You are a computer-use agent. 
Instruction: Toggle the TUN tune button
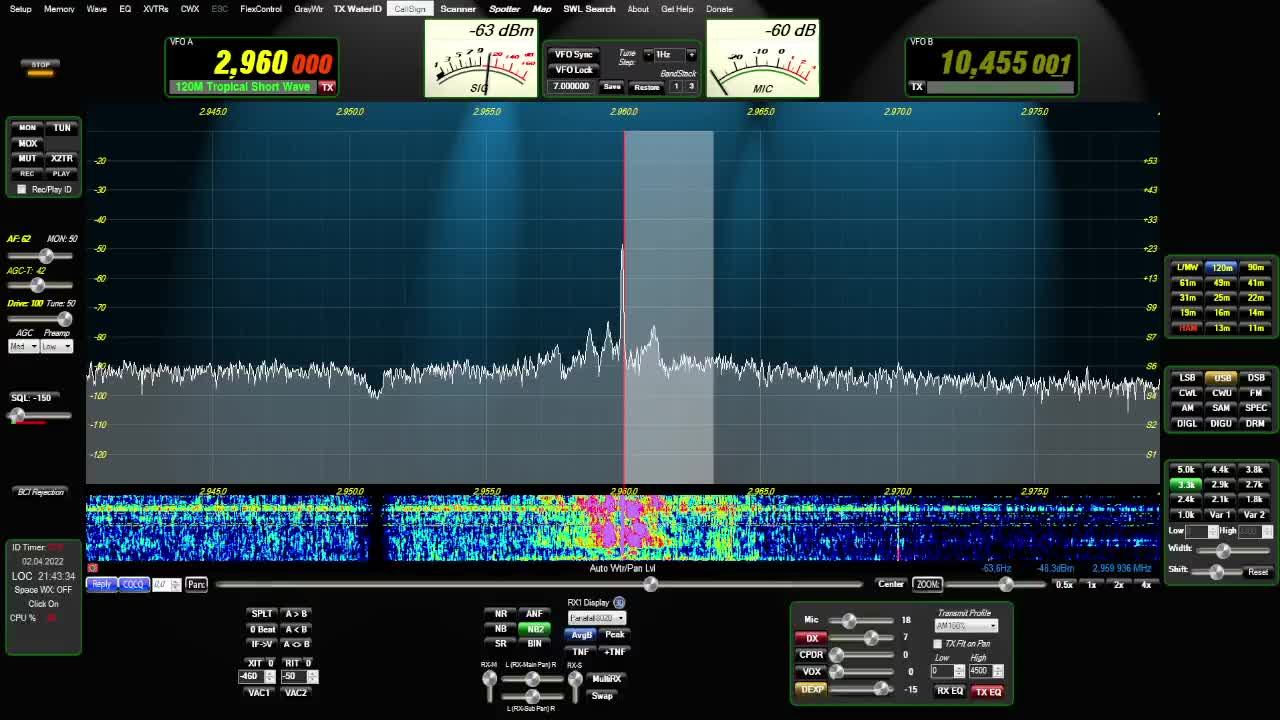62,128
